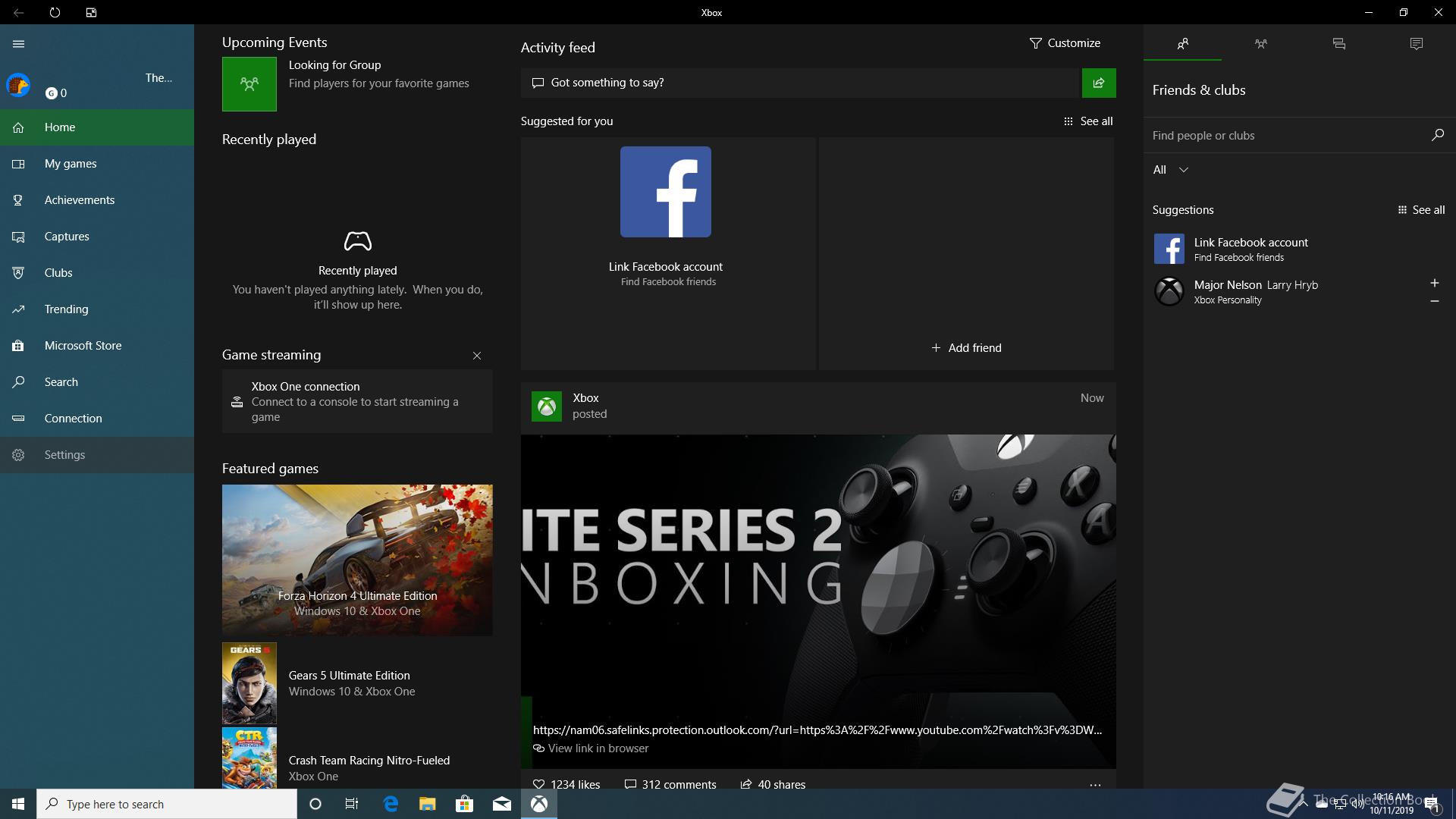The image size is (1456, 819).
Task: Open Achievements page
Action: [97, 200]
